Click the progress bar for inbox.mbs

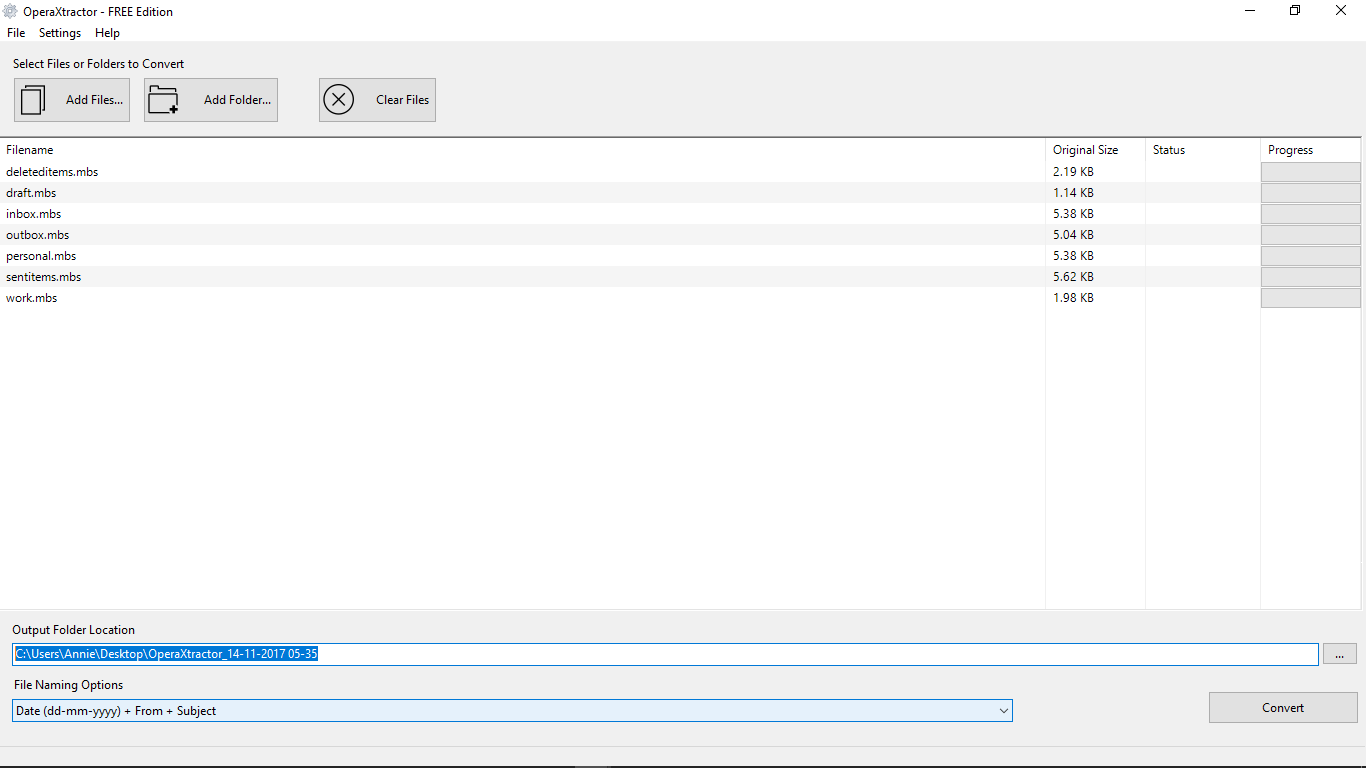click(1311, 214)
